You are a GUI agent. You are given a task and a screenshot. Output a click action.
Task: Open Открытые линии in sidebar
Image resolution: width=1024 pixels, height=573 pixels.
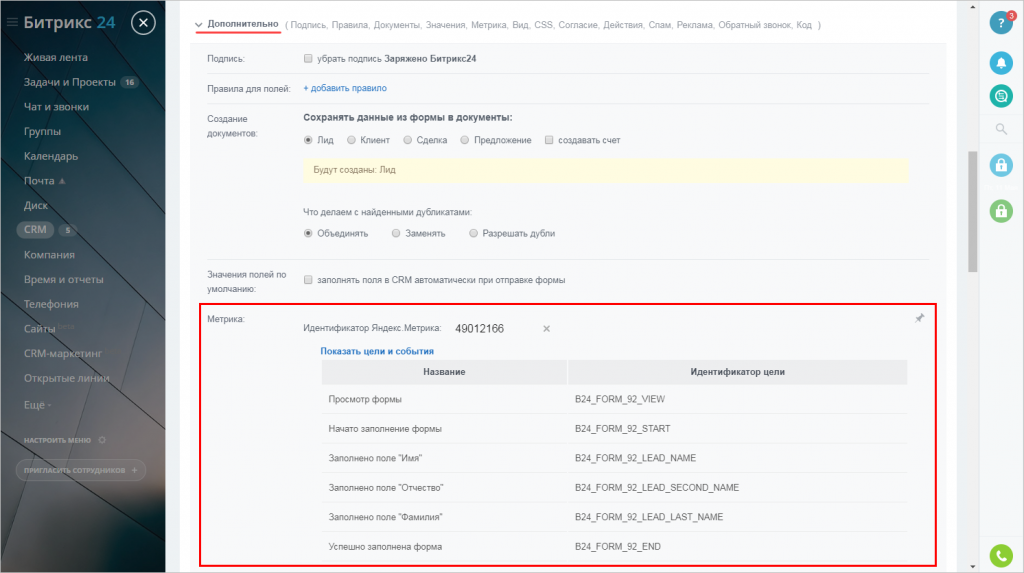[x=67, y=378]
